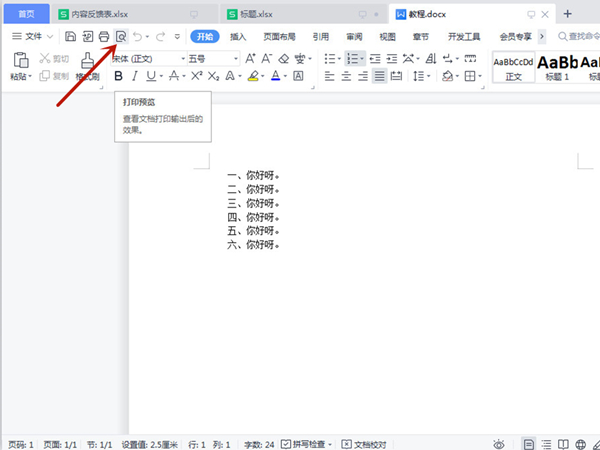Open the 插入 ribbon tab
The width and height of the screenshot is (600, 450).
[238, 36]
